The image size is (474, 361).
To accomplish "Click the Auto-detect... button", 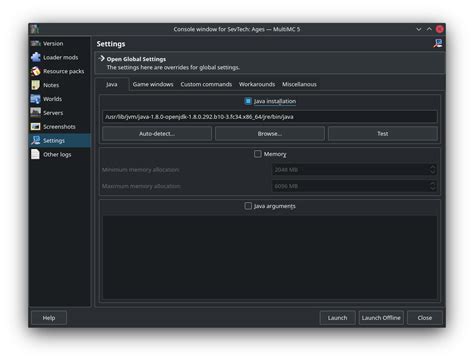I will click(x=157, y=134).
